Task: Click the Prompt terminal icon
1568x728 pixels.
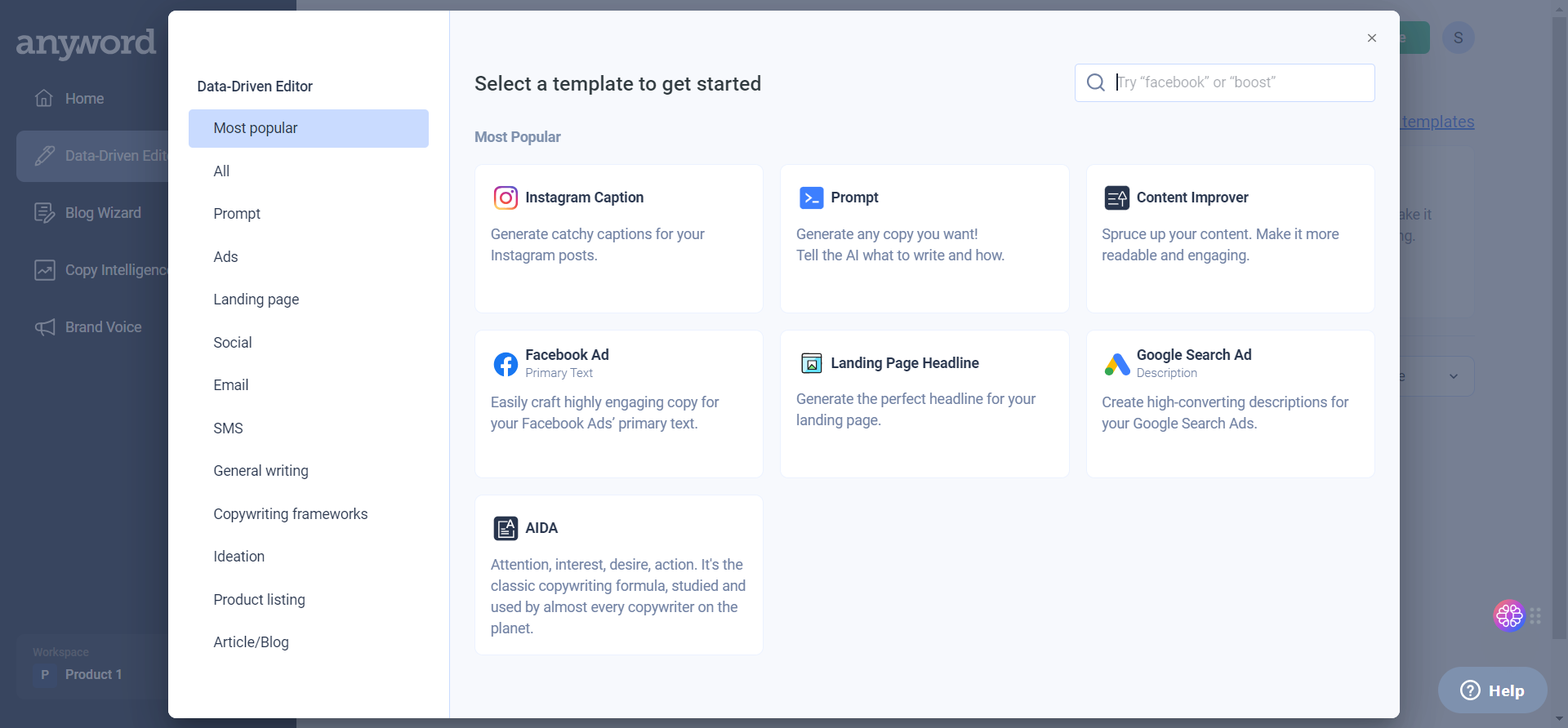Action: (811, 198)
